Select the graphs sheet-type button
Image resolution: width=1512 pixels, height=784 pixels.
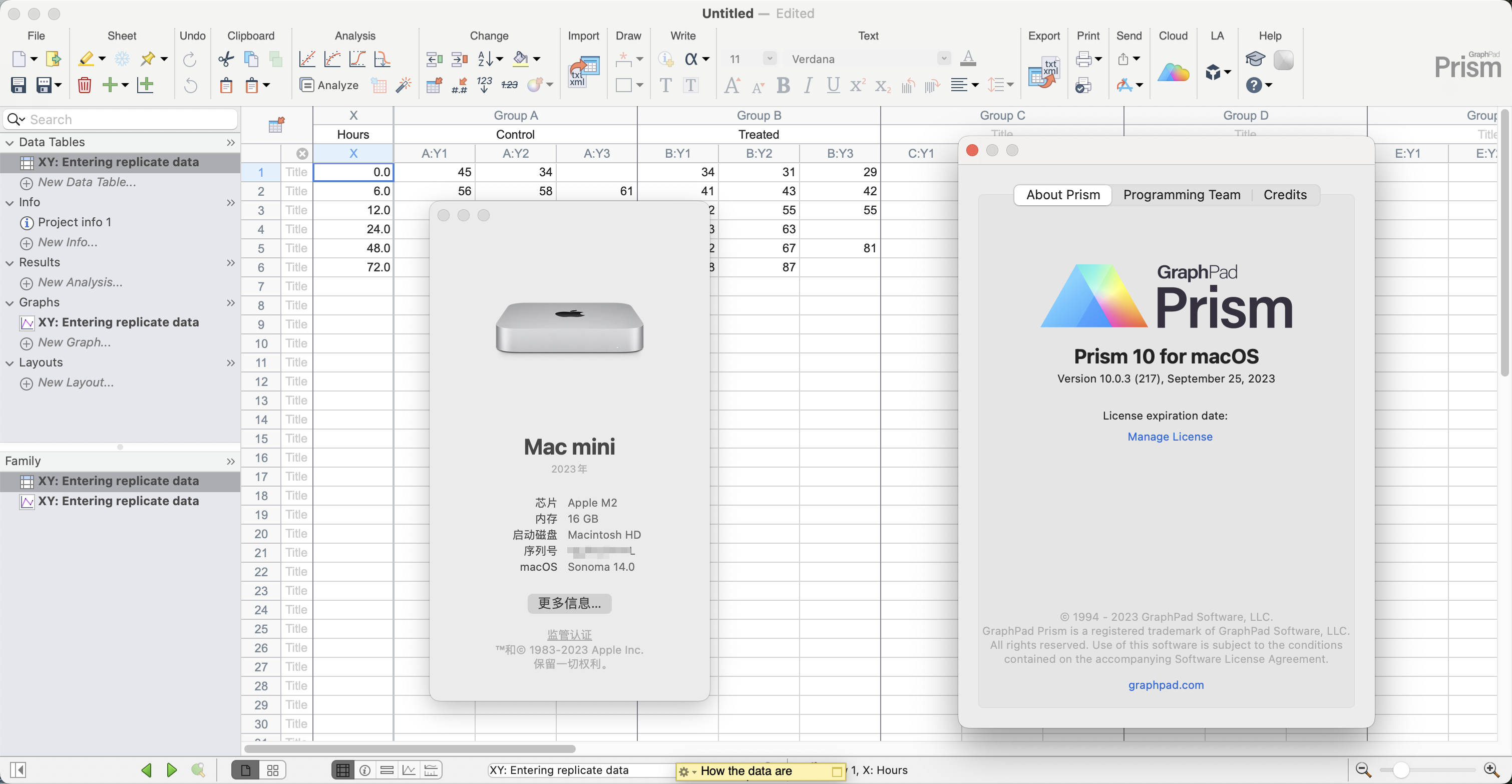click(x=409, y=770)
